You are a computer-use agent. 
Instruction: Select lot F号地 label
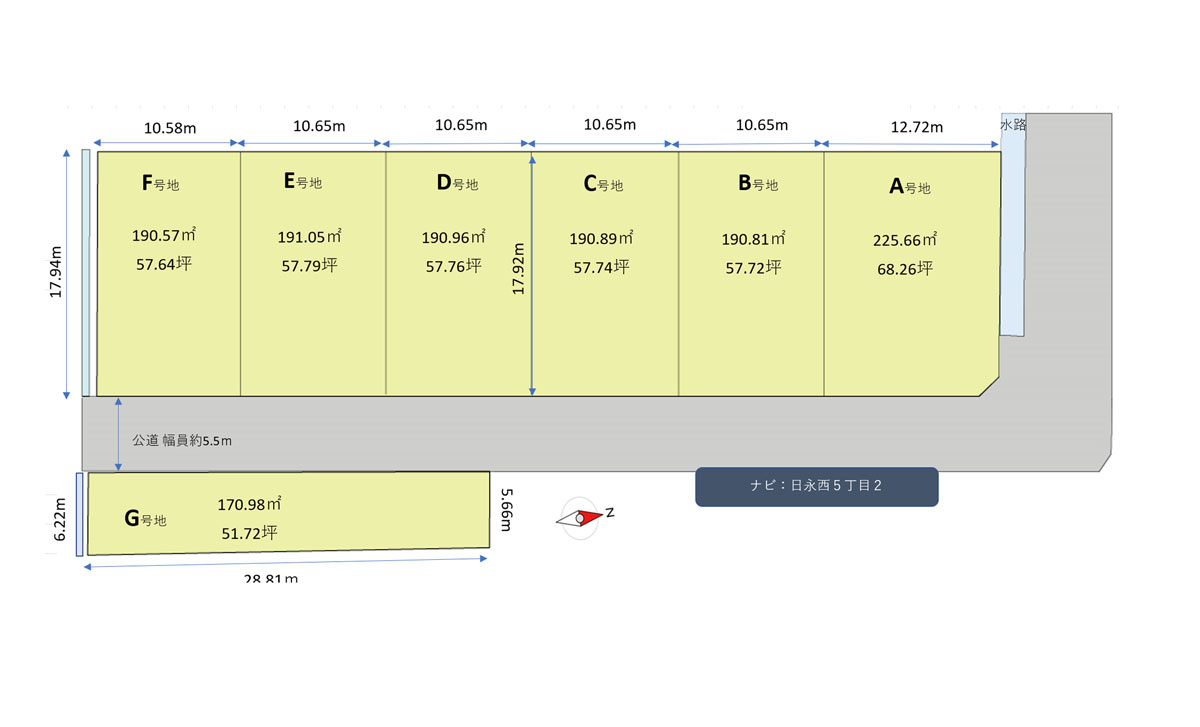[x=160, y=183]
